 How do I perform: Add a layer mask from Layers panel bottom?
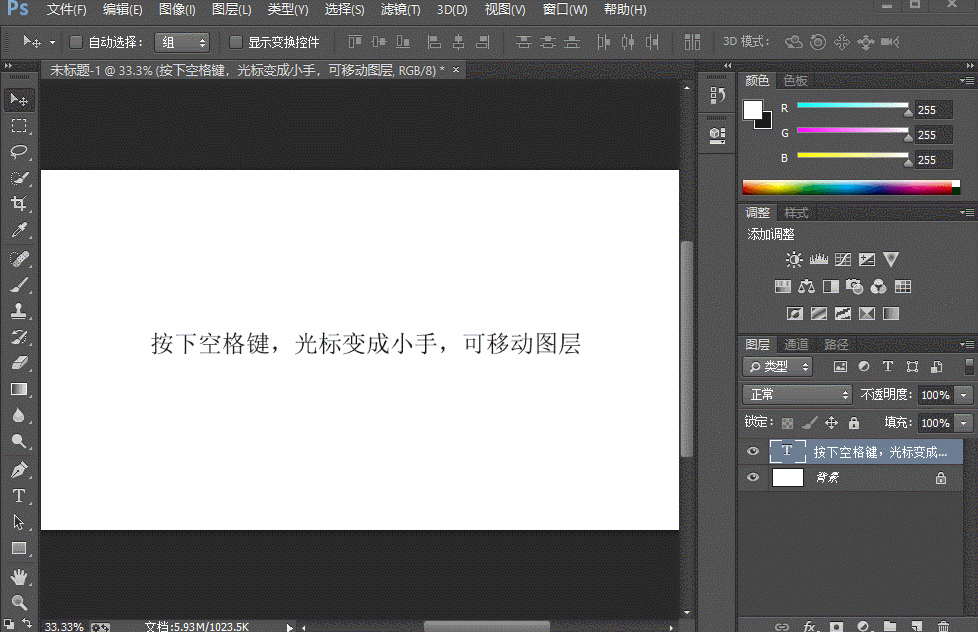[838, 626]
